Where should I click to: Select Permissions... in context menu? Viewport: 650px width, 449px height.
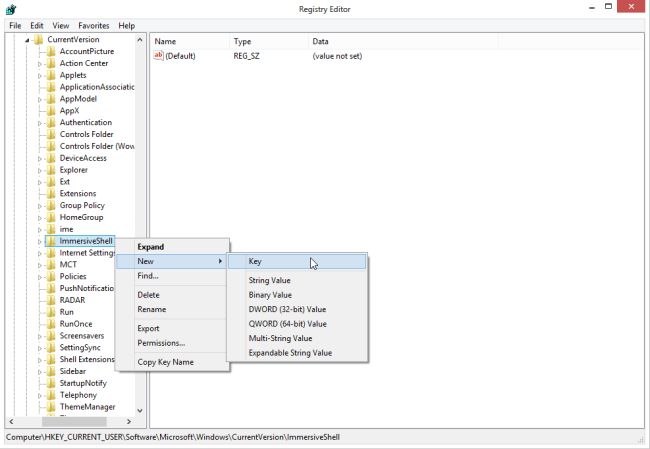pos(172,343)
